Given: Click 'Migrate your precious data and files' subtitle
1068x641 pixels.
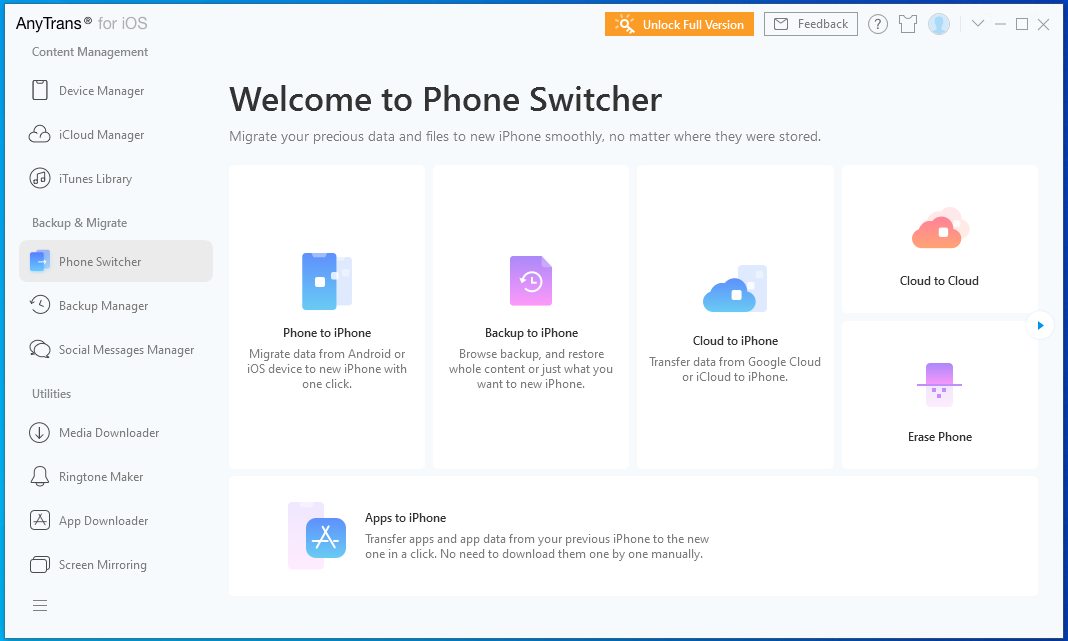Looking at the screenshot, I should tap(524, 136).
